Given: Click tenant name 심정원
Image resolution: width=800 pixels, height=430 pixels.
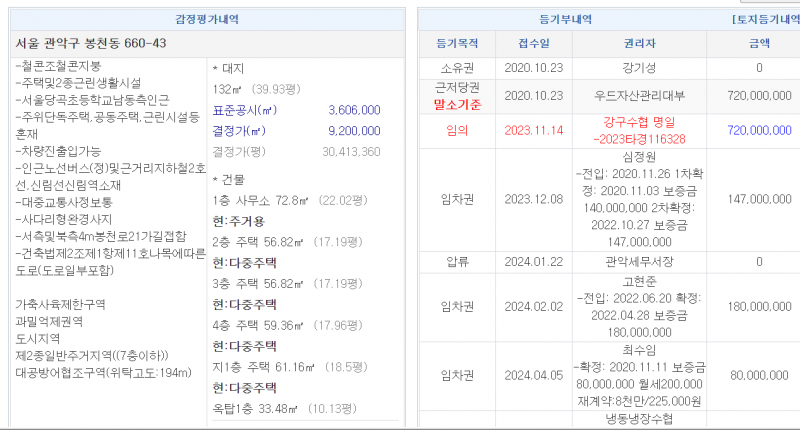Looking at the screenshot, I should [638, 160].
